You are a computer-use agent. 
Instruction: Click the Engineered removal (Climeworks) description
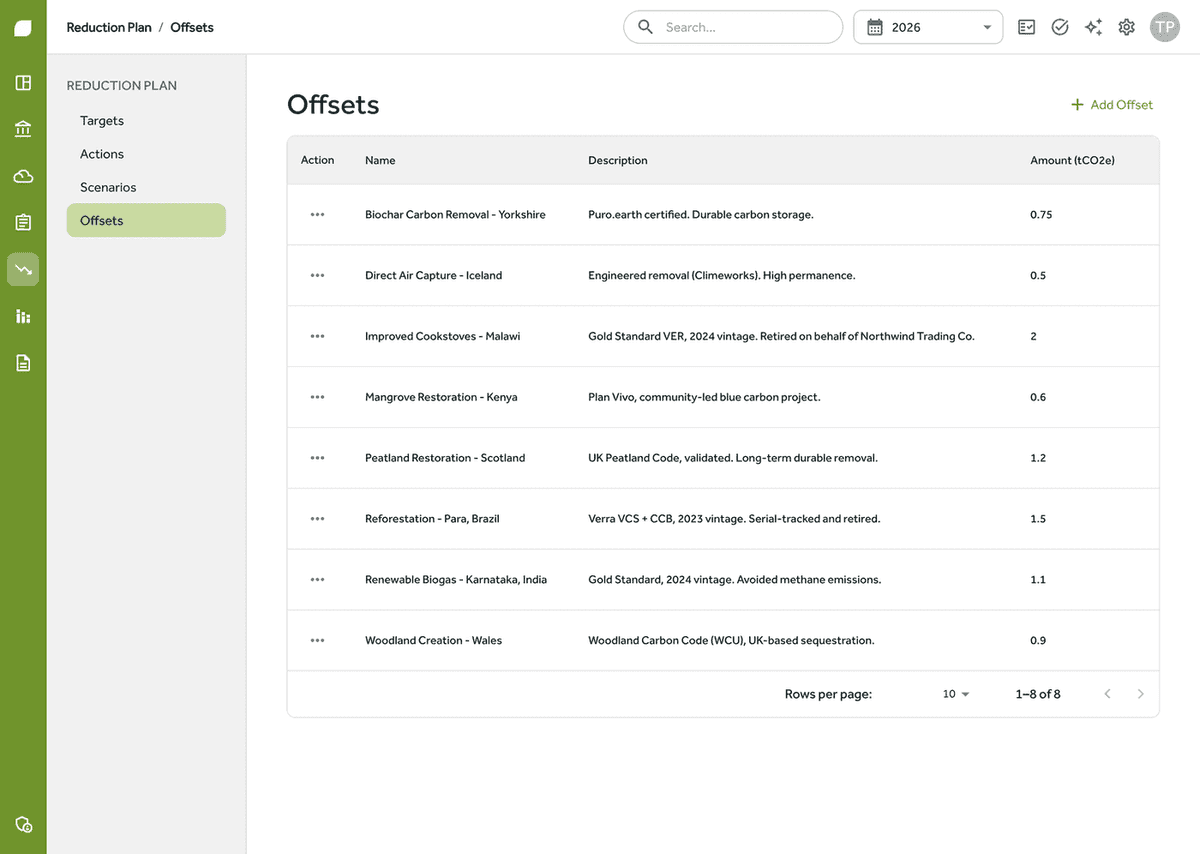point(721,275)
